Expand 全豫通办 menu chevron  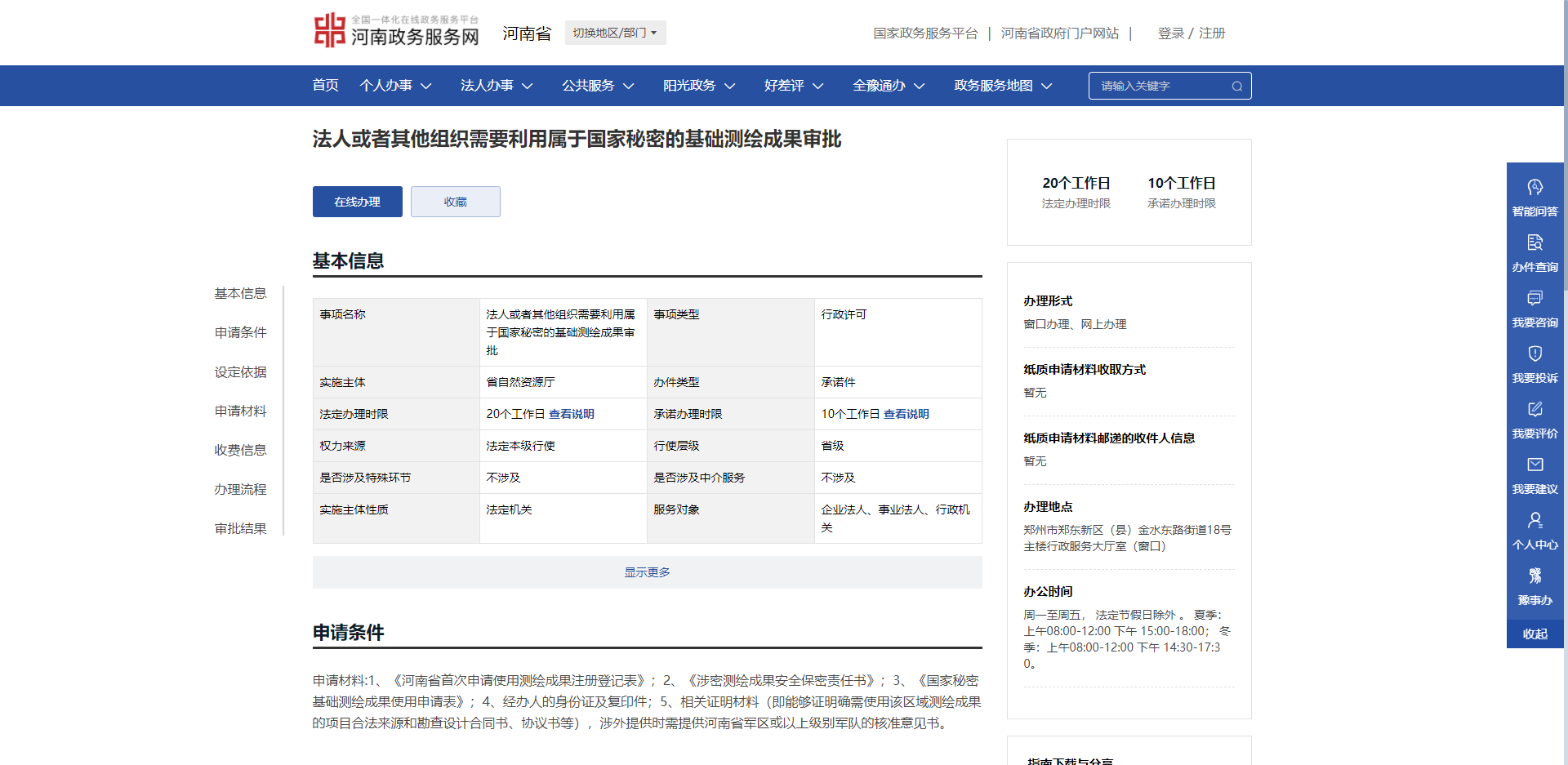click(x=920, y=86)
